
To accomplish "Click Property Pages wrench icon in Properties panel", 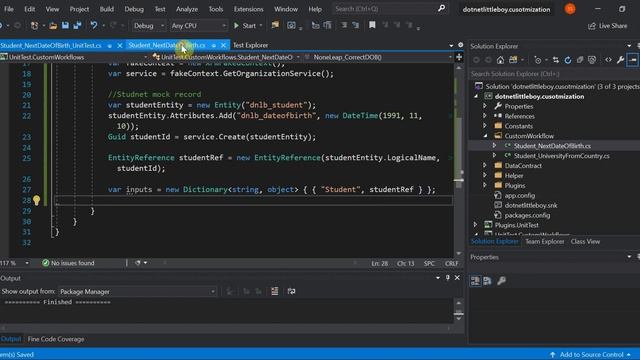I will click(x=502, y=281).
